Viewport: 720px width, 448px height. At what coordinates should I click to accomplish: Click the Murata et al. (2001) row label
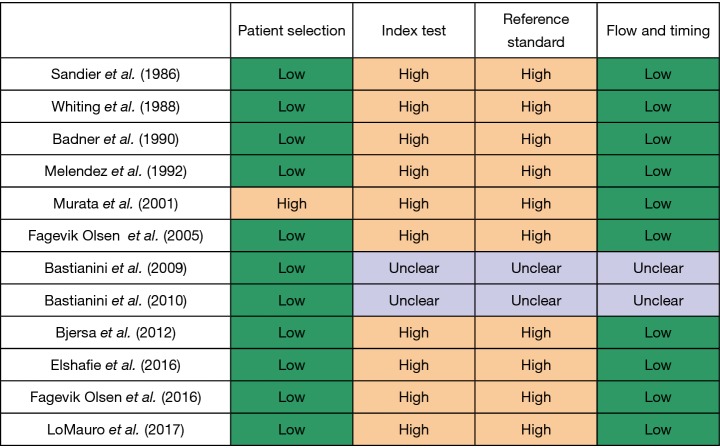[116, 204]
